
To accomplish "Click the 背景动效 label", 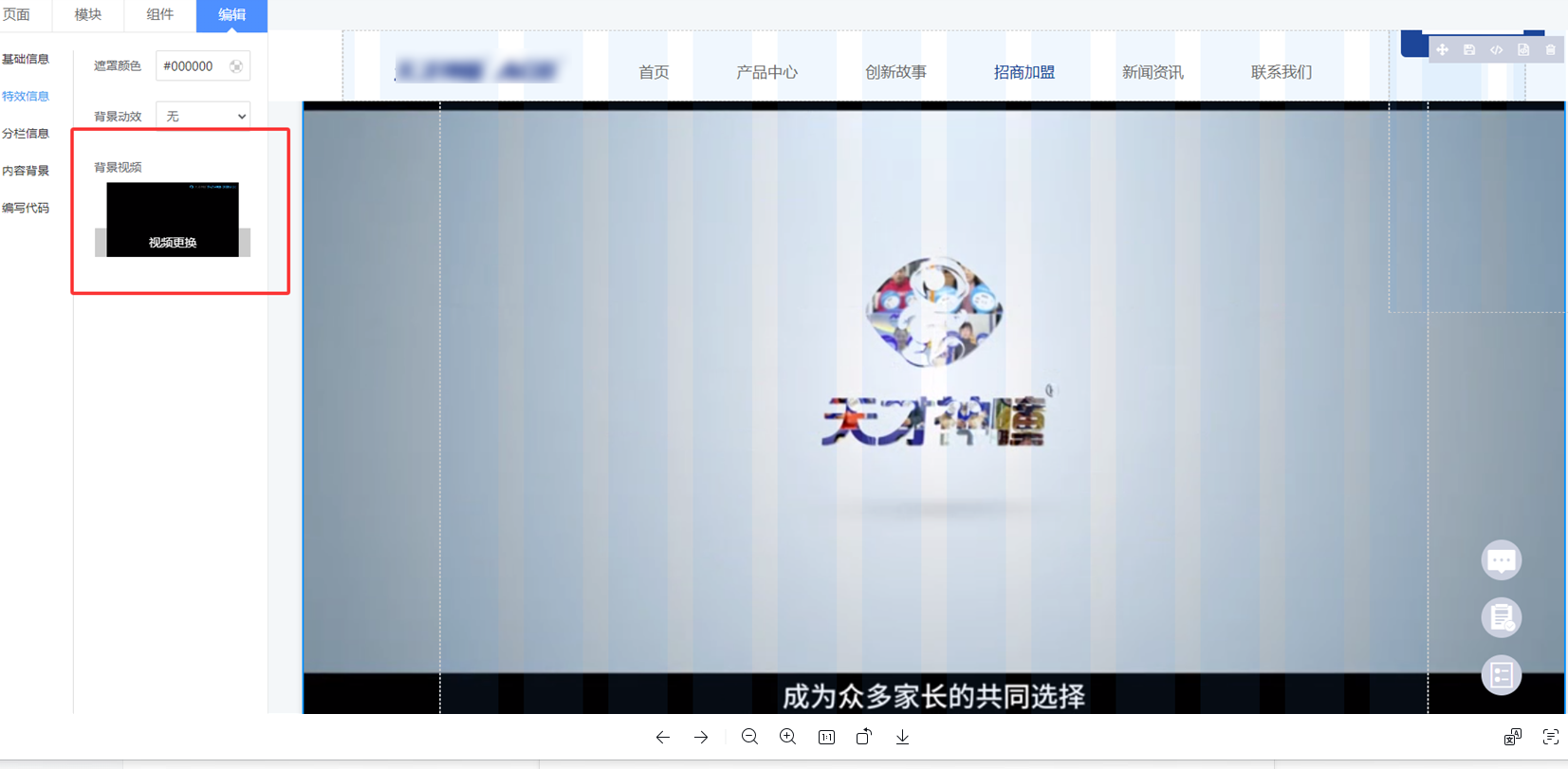I will click(118, 117).
